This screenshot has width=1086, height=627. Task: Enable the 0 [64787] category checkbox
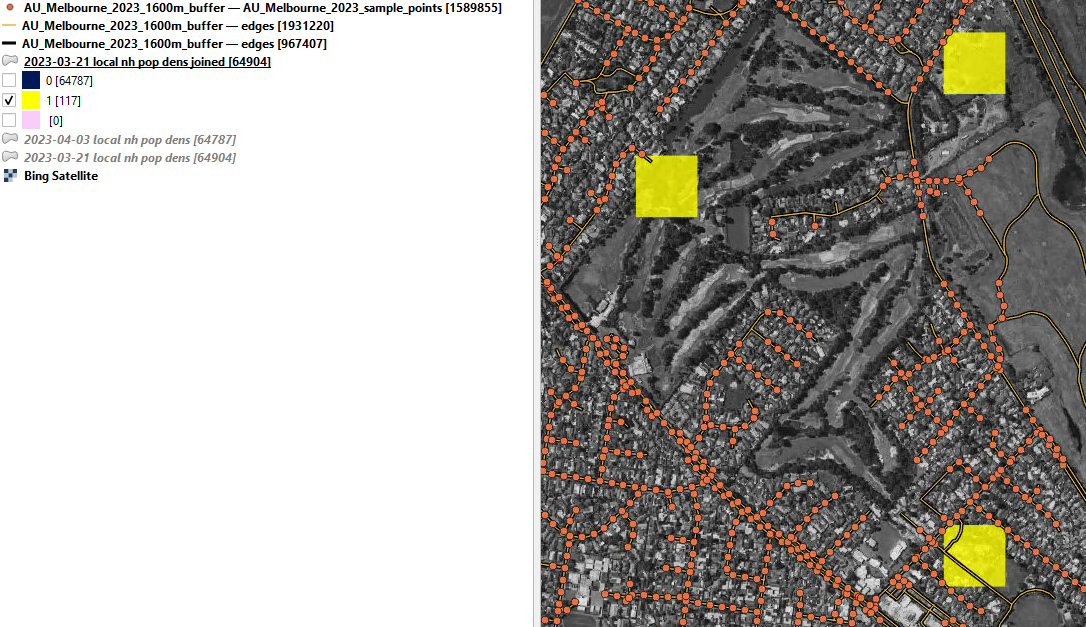(9, 80)
